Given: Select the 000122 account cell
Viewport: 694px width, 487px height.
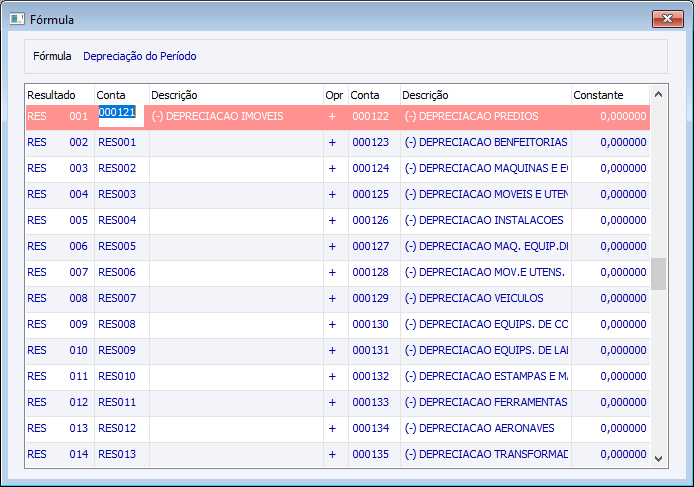Looking at the screenshot, I should [x=374, y=116].
